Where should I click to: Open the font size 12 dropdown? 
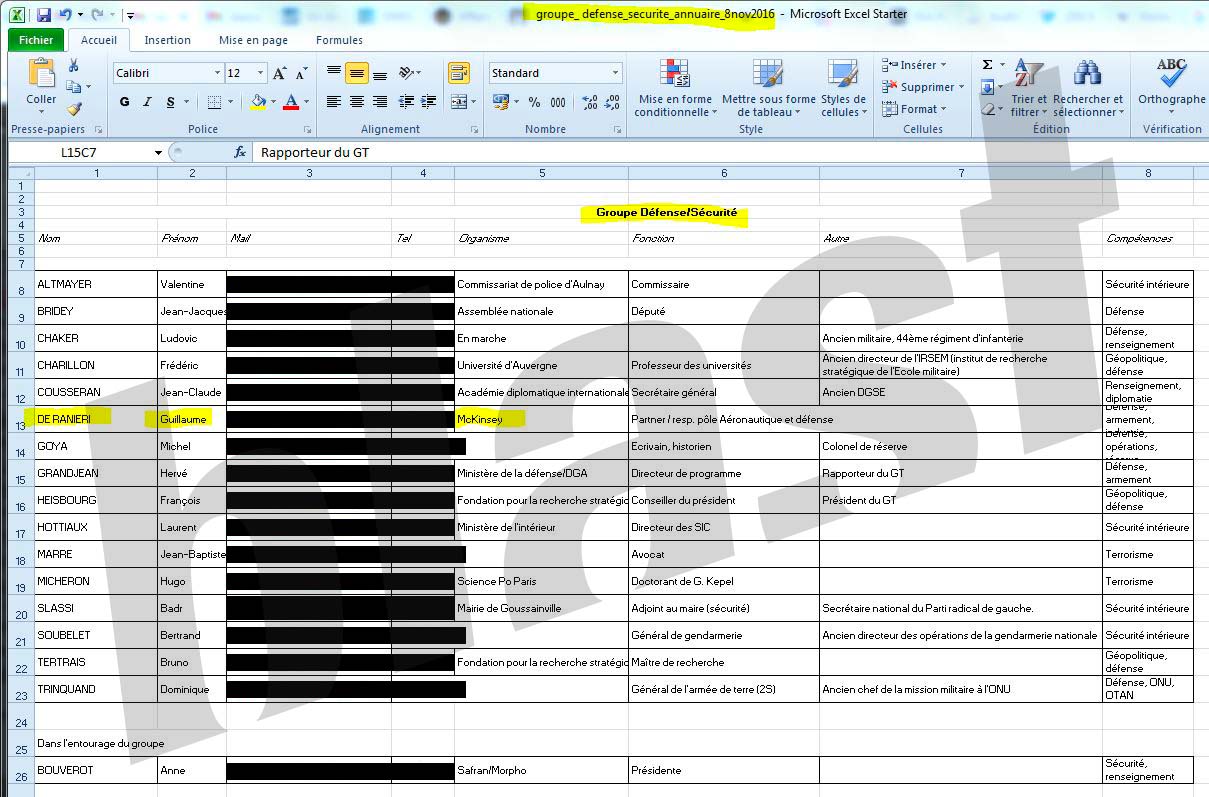(261, 73)
